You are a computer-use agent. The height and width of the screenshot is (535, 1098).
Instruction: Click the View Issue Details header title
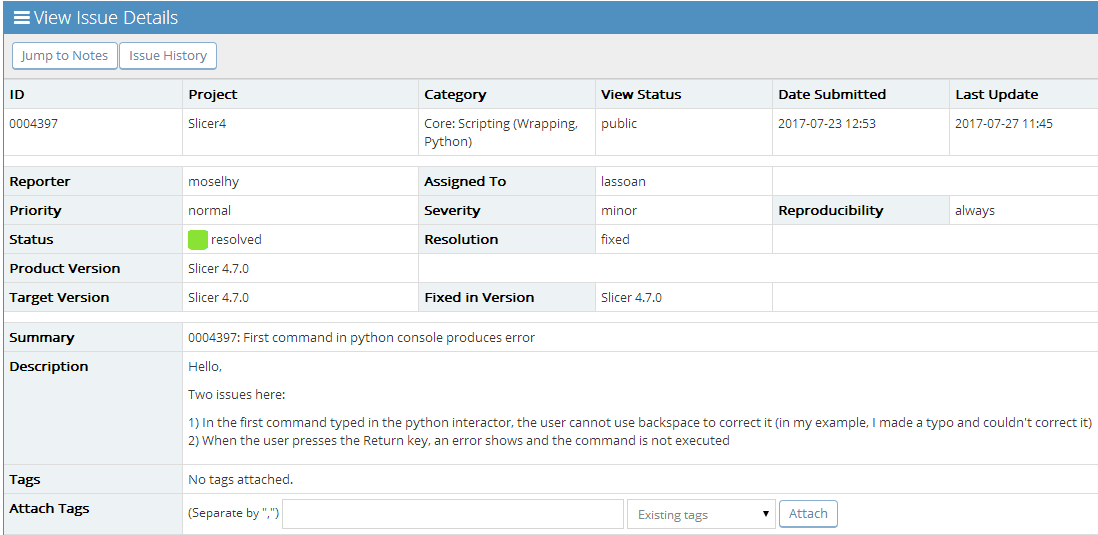click(x=106, y=18)
